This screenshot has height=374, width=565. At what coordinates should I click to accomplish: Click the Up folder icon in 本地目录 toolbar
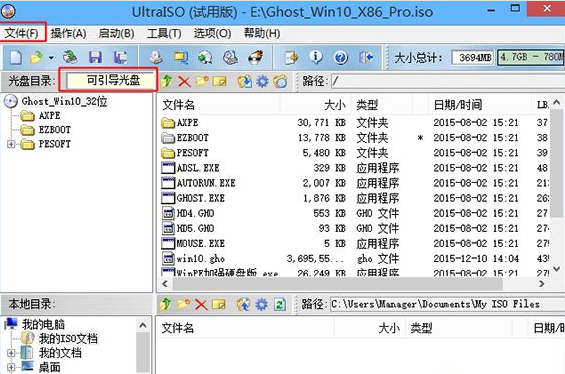click(166, 304)
